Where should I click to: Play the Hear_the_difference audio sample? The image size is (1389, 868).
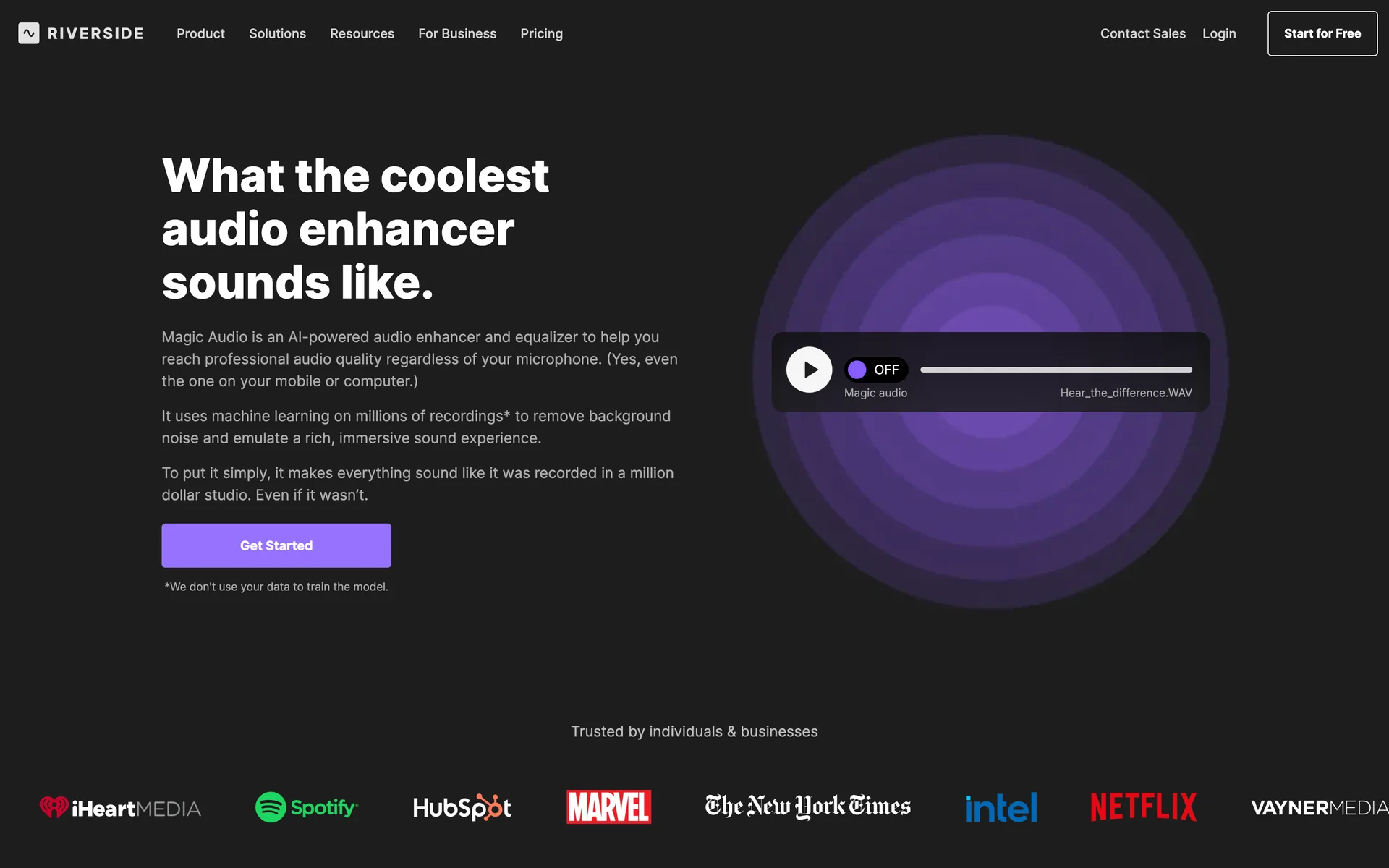click(x=809, y=370)
